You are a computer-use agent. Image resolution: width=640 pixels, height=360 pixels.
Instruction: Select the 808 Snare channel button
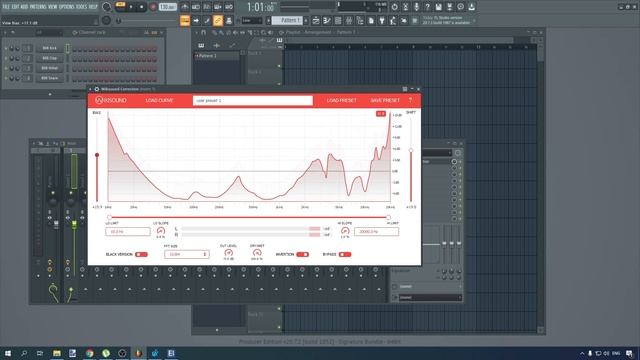point(49,78)
